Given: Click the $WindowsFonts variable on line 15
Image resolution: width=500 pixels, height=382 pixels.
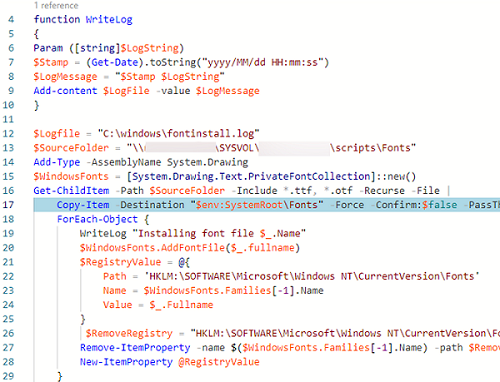Looking at the screenshot, I should (x=71, y=176).
